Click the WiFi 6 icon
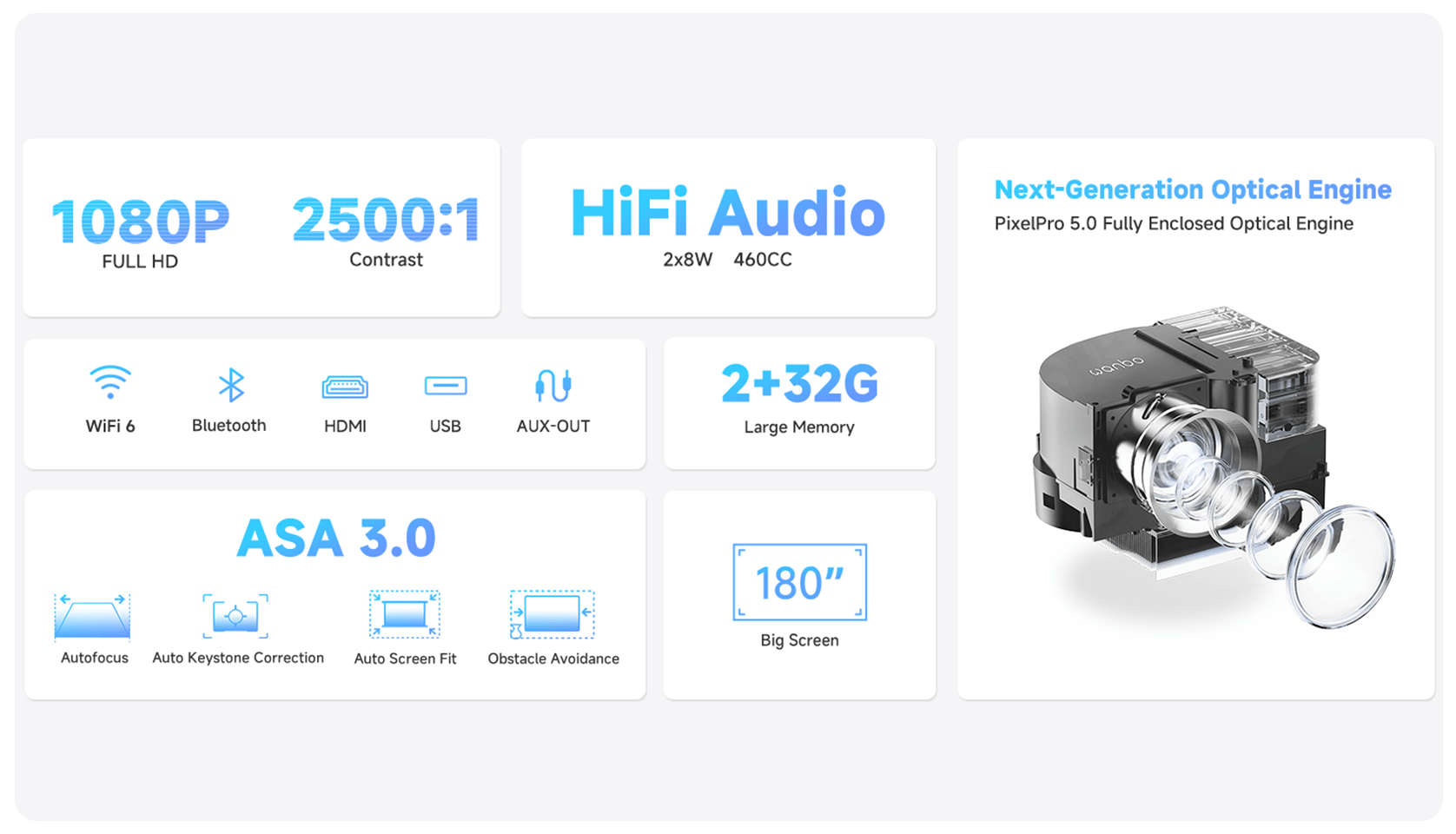1456x834 pixels. (x=110, y=382)
